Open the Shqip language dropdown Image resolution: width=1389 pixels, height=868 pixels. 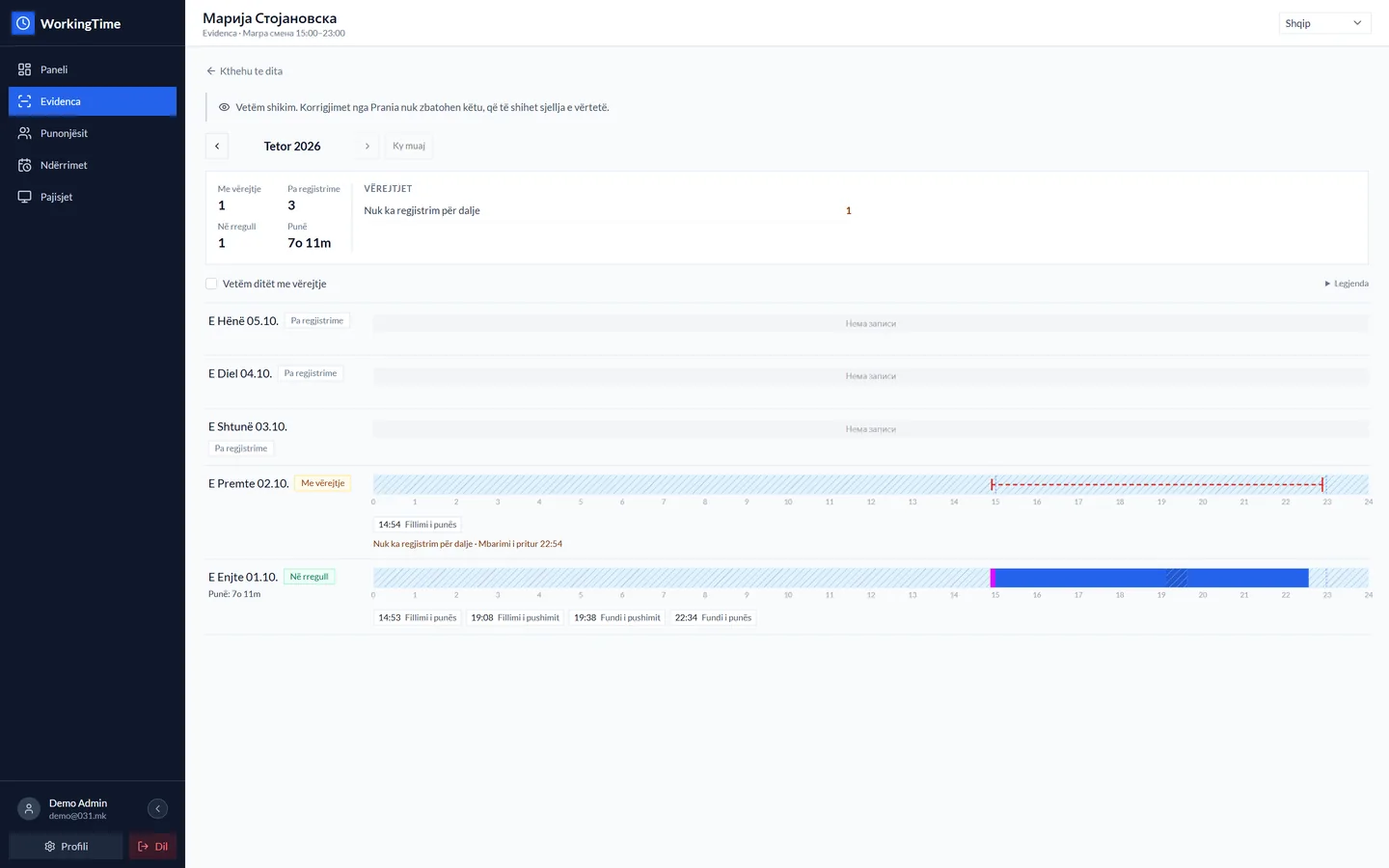pos(1324,23)
